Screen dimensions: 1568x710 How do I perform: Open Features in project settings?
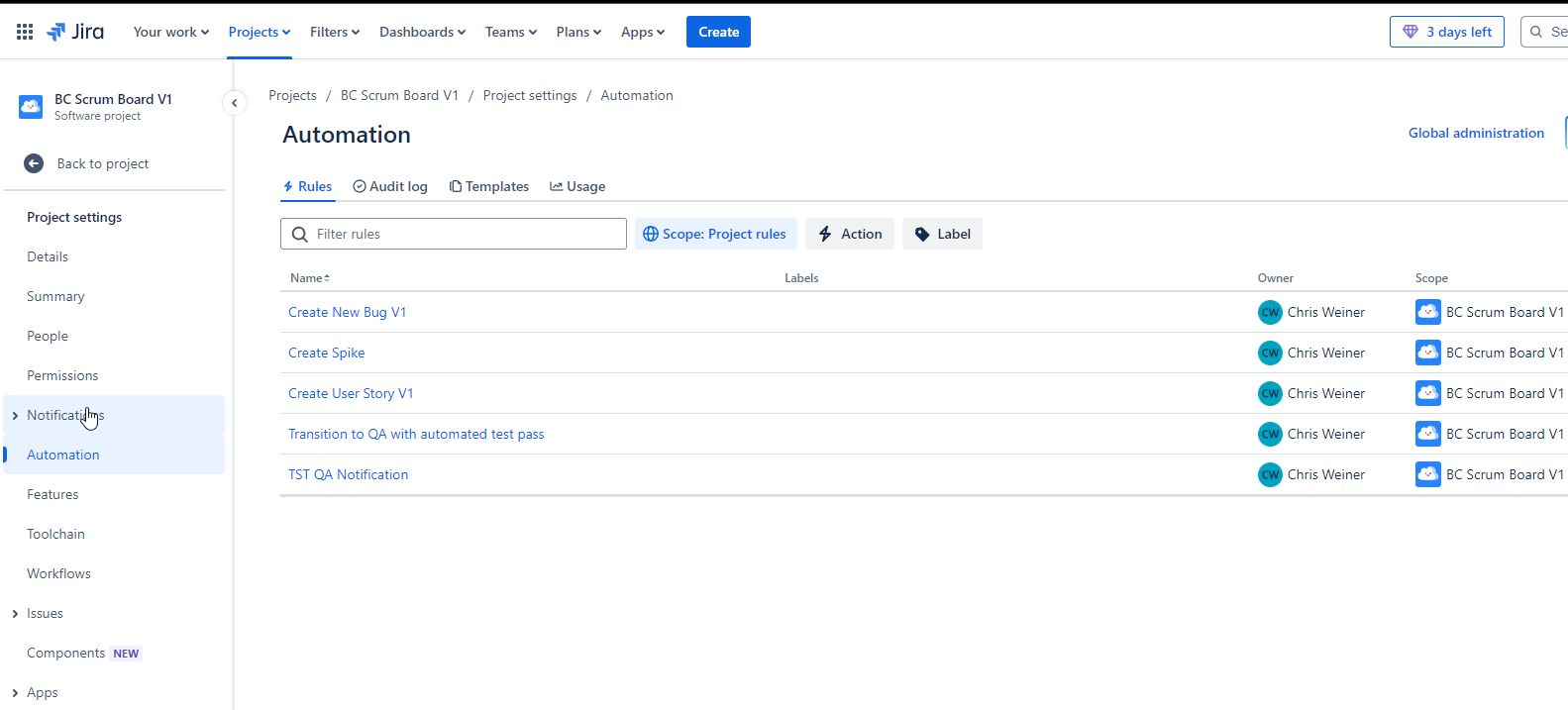[x=52, y=494]
